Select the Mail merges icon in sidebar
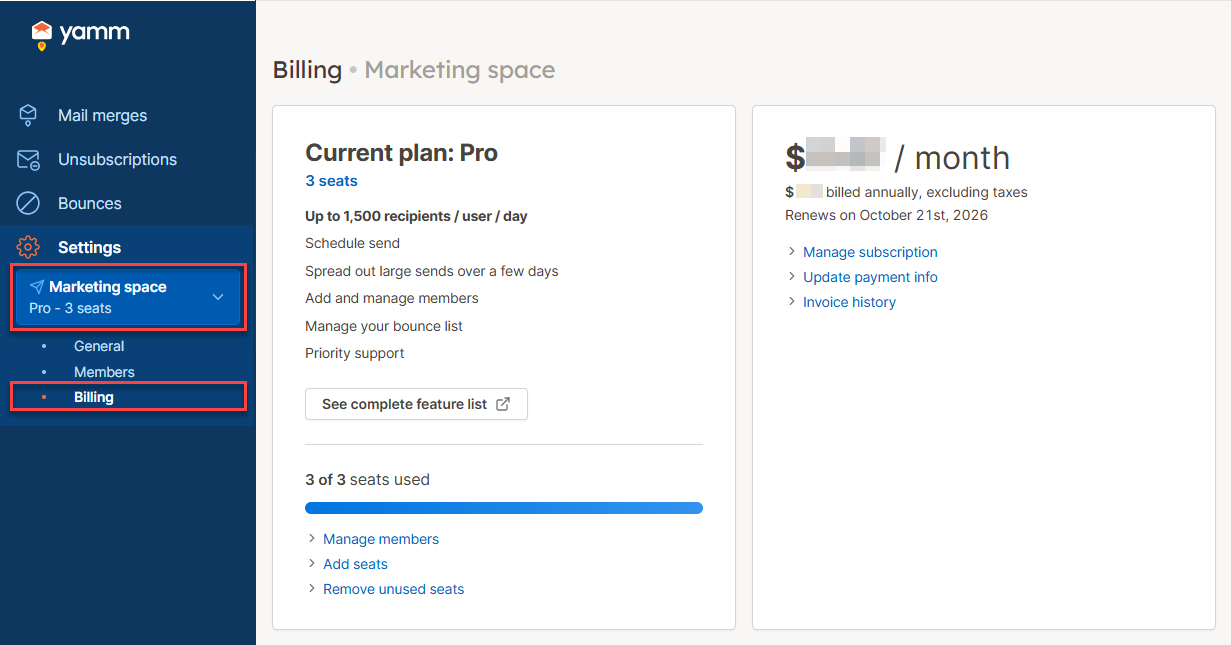The image size is (1231, 645). 28,115
